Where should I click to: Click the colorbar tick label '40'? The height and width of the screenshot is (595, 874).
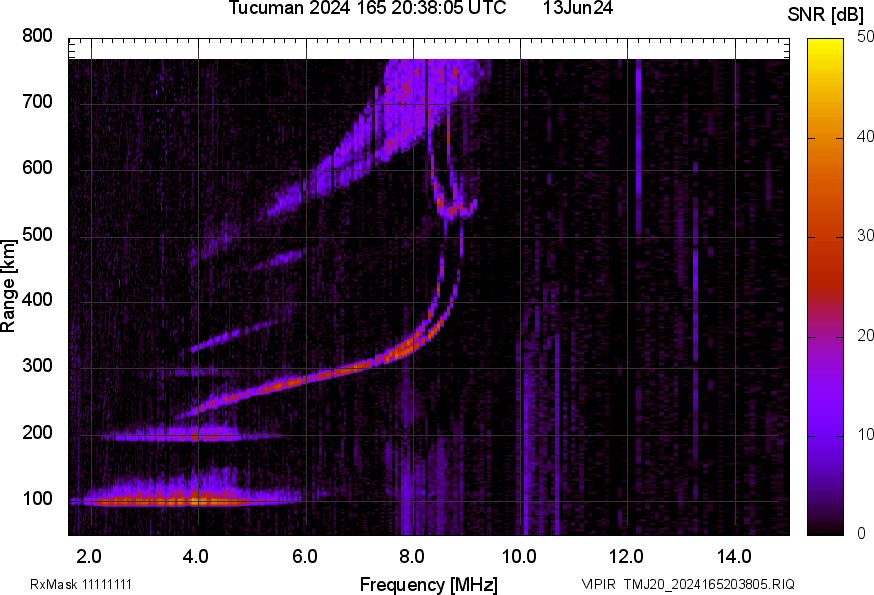coord(865,136)
